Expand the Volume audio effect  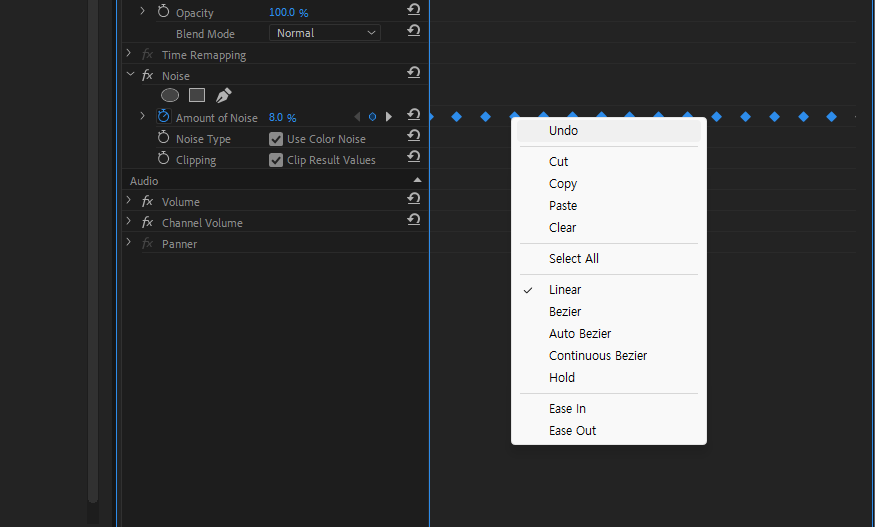[x=129, y=201]
